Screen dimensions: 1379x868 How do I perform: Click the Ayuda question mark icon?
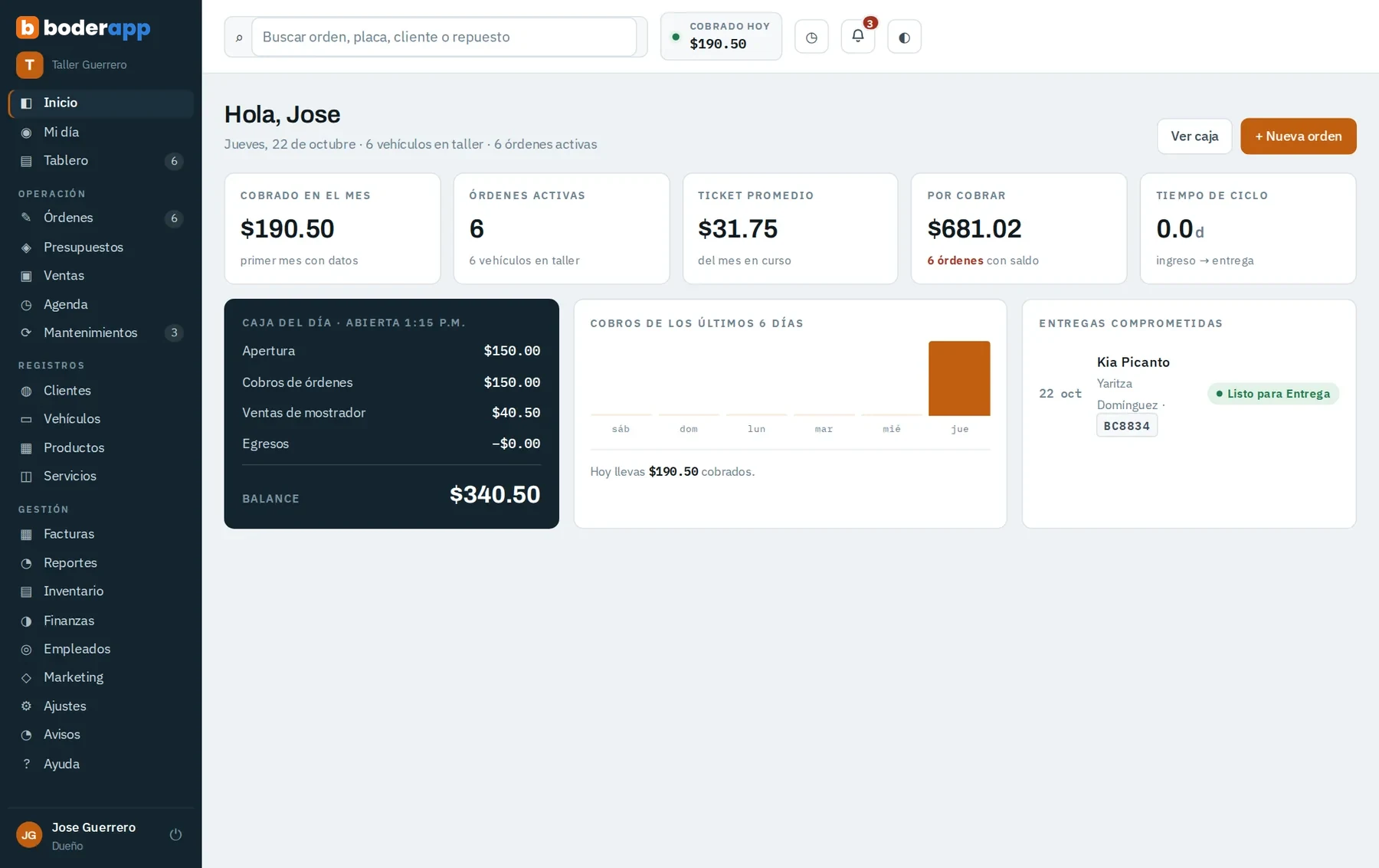click(x=26, y=764)
